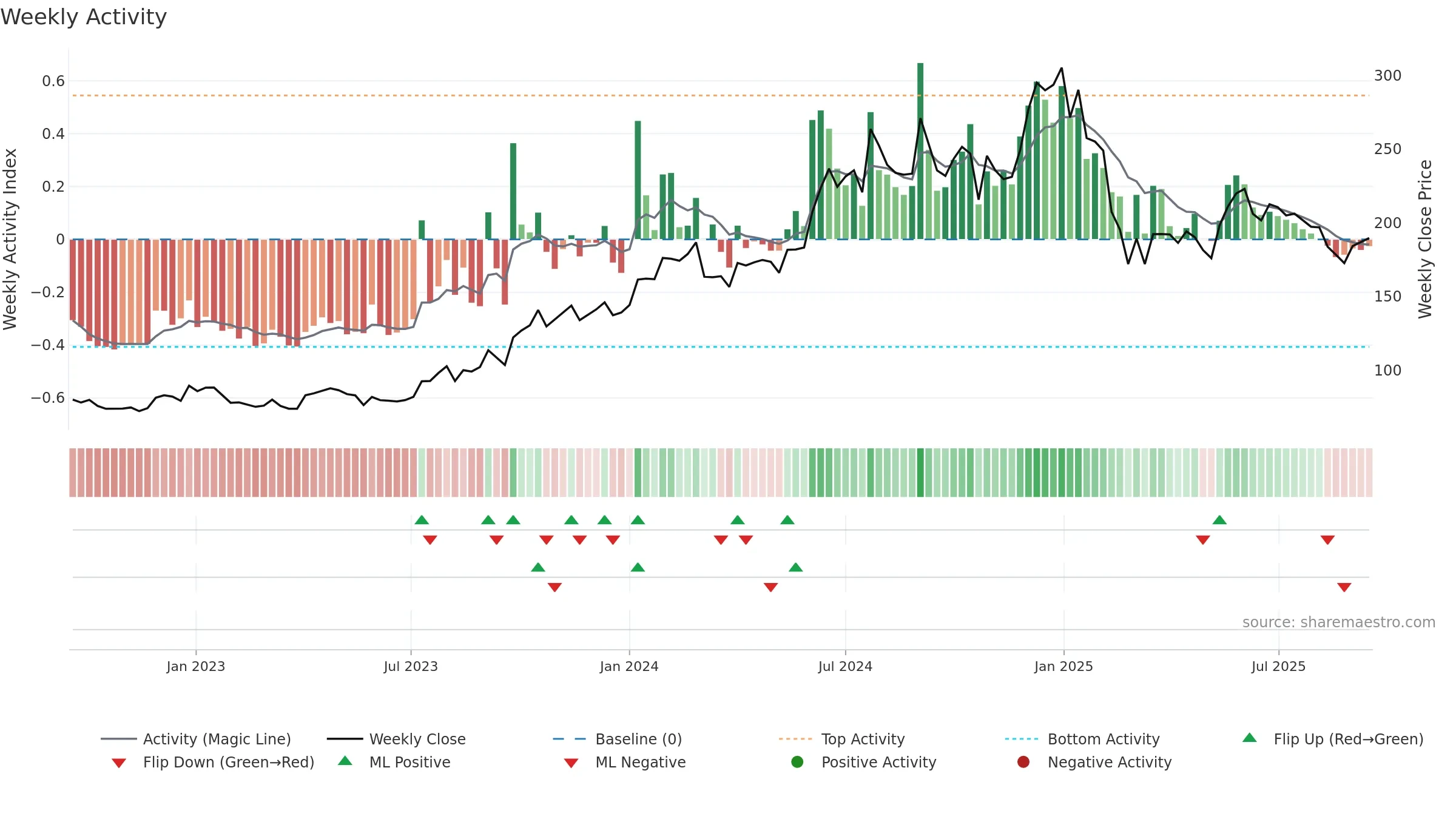Click the green ML Positive legend triangle
Image resolution: width=1456 pixels, height=819 pixels.
[345, 761]
